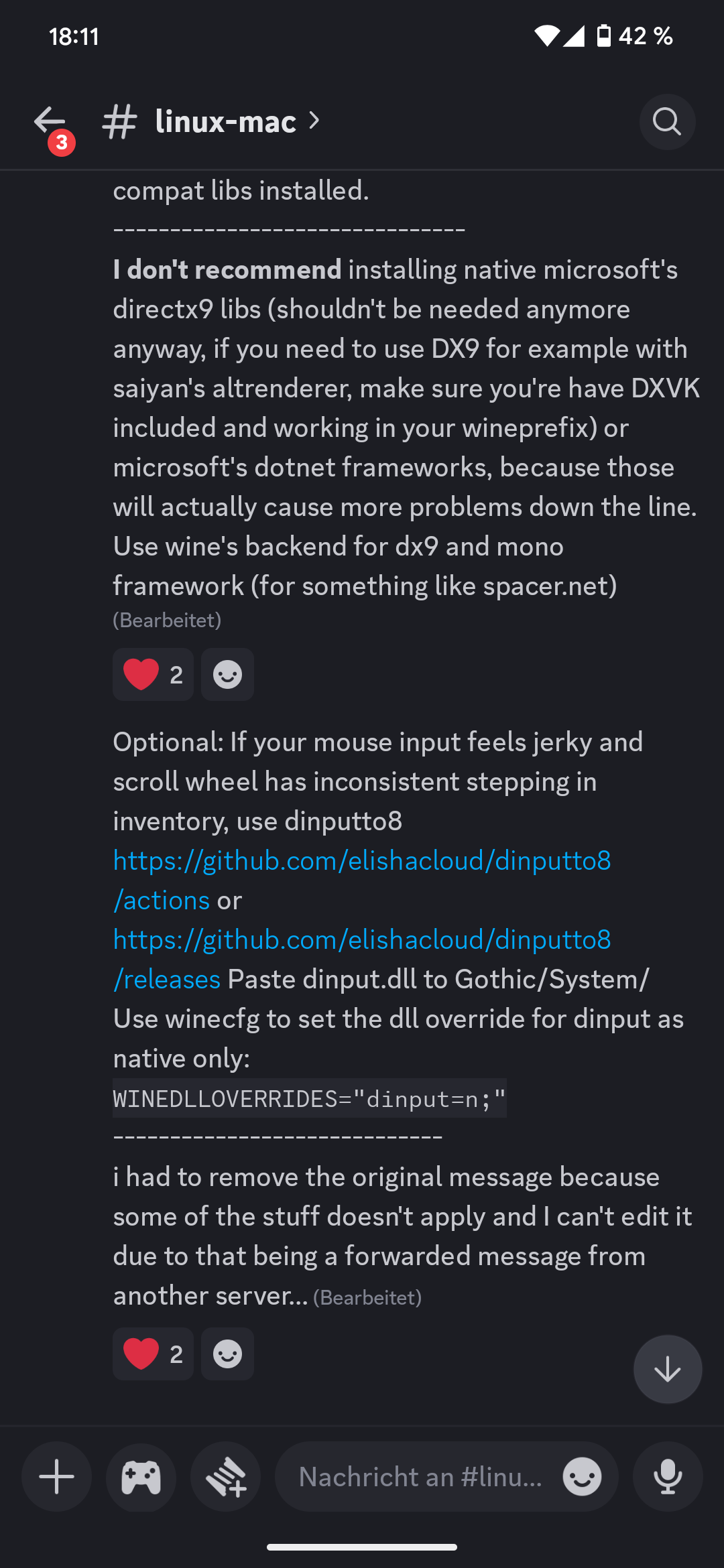
Task: Open the apps launcher icon beside the controller
Action: coord(226,1477)
